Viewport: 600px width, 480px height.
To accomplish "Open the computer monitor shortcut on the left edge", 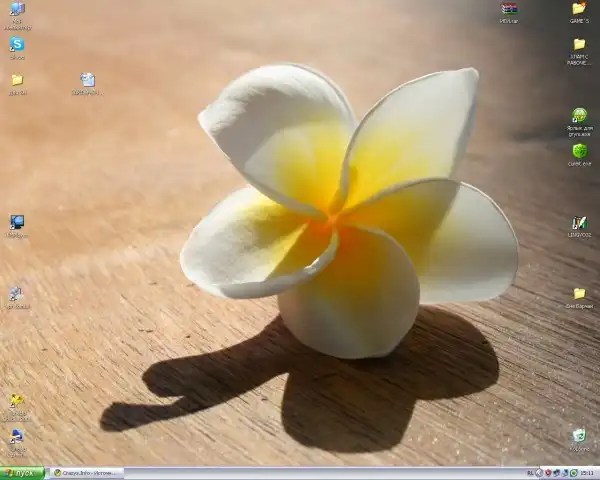I will coord(17,222).
